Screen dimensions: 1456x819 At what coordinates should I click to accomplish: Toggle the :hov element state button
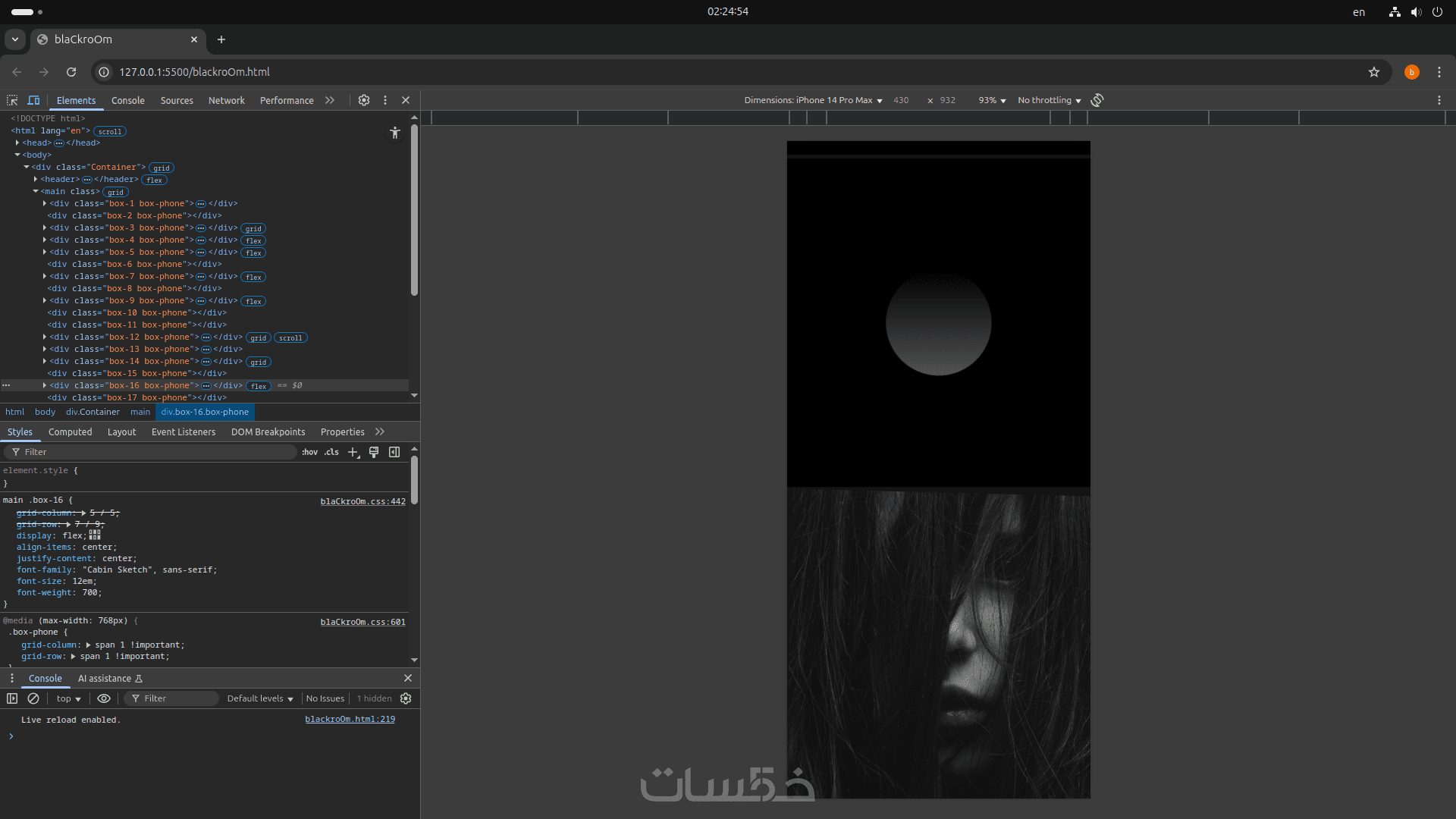[309, 452]
